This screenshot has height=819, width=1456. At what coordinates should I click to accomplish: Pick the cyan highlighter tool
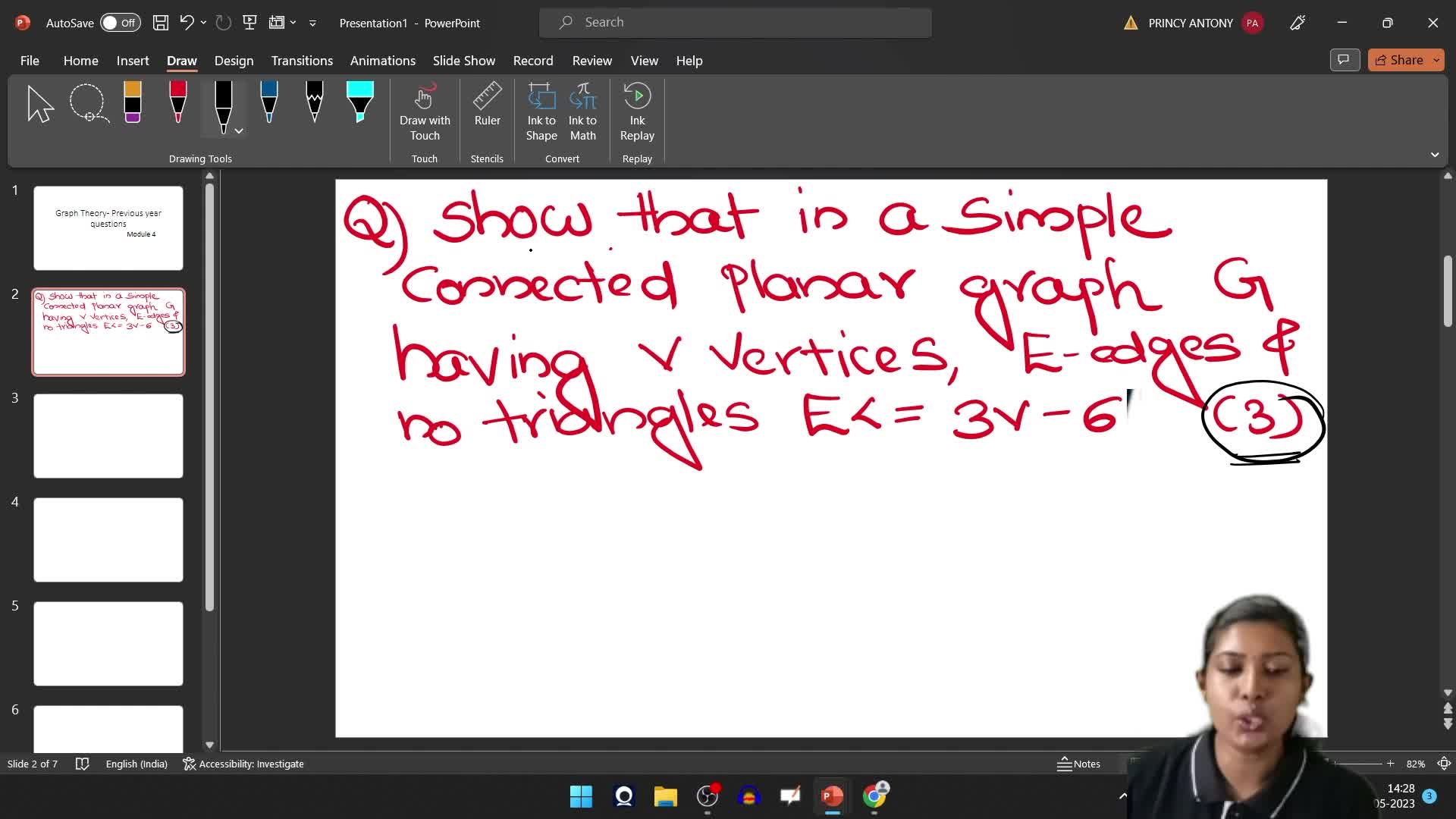point(359,103)
